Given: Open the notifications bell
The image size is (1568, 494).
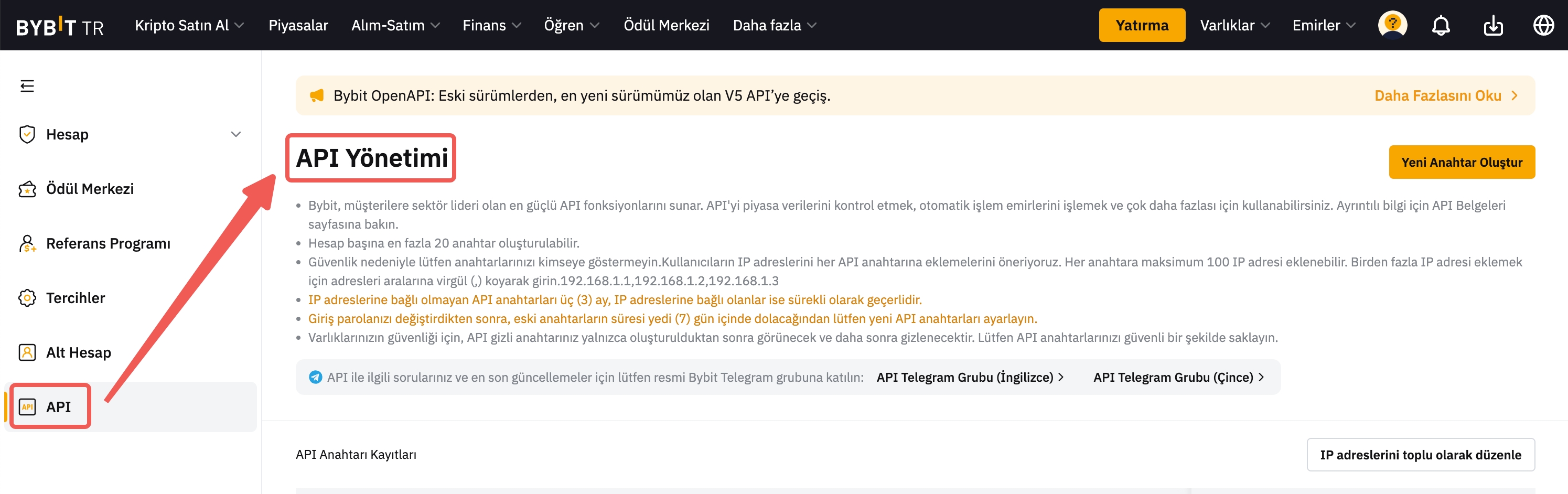Looking at the screenshot, I should pos(1440,26).
